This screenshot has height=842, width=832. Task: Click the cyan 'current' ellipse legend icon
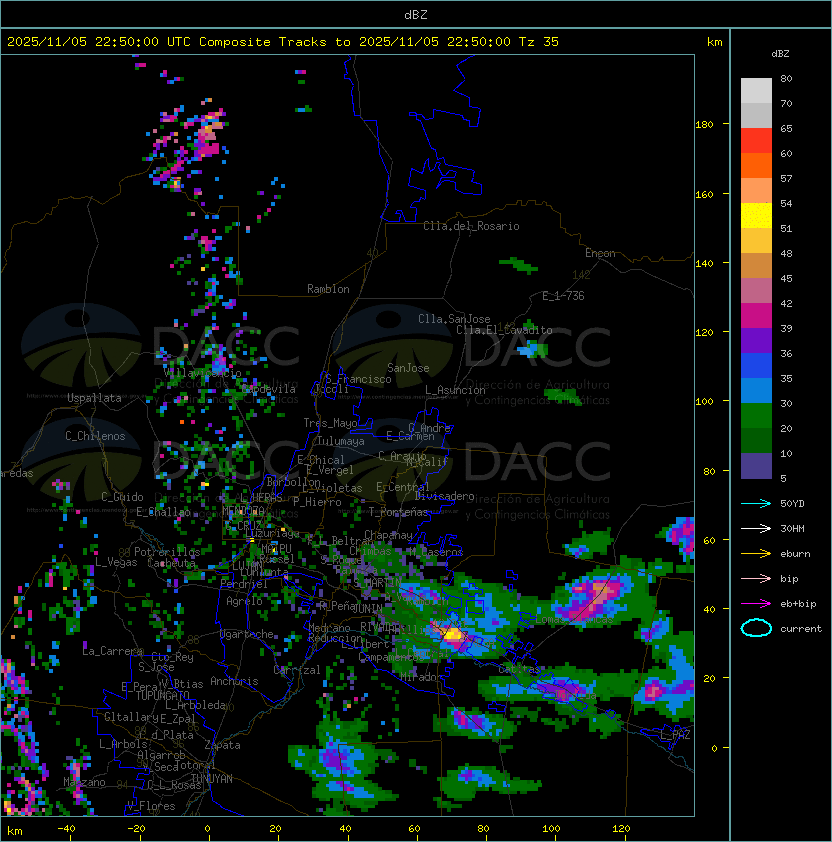point(756,628)
